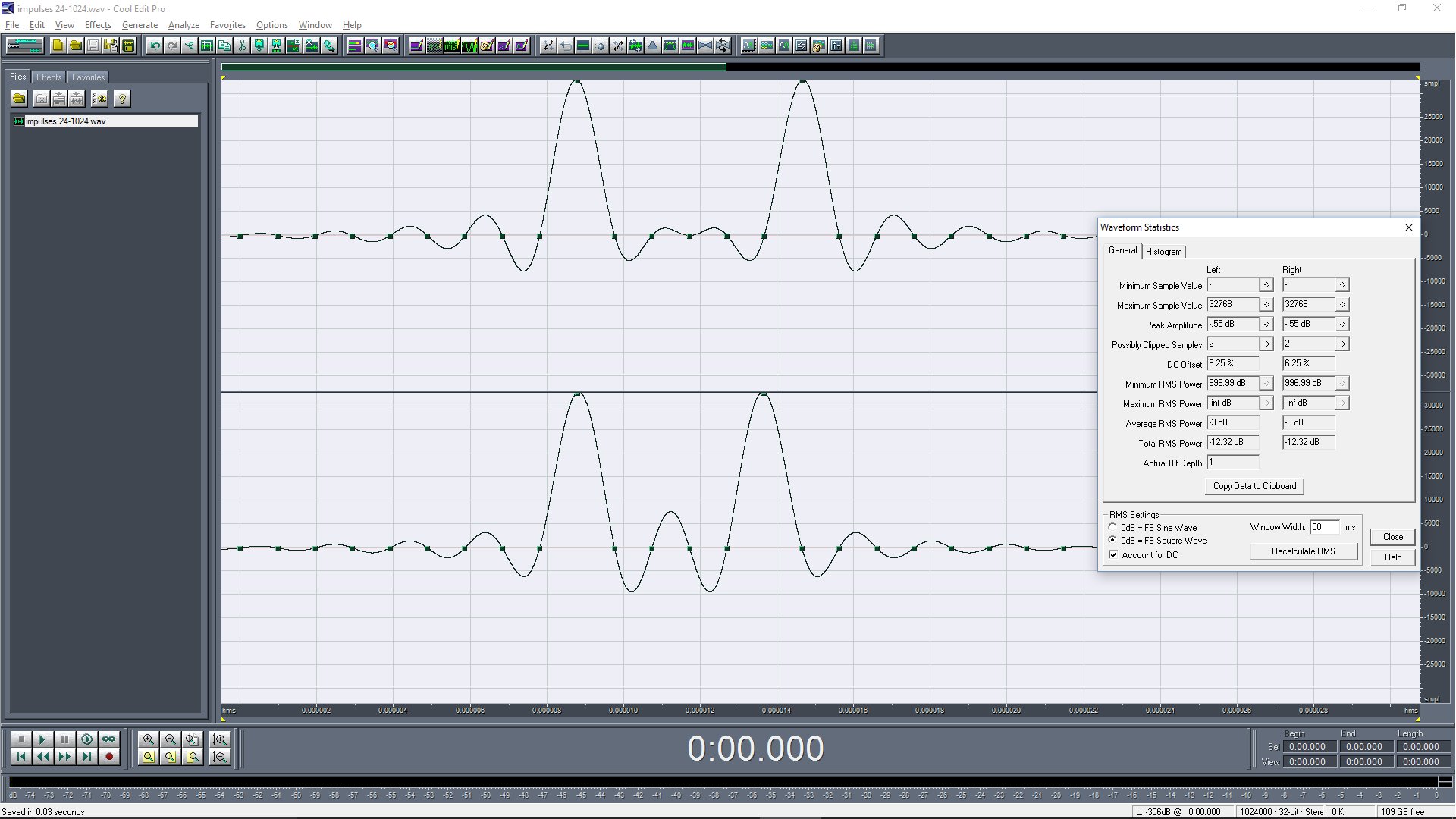Toggle Play Looped infinity button
Viewport: 1456px width, 819px height.
pos(108,739)
